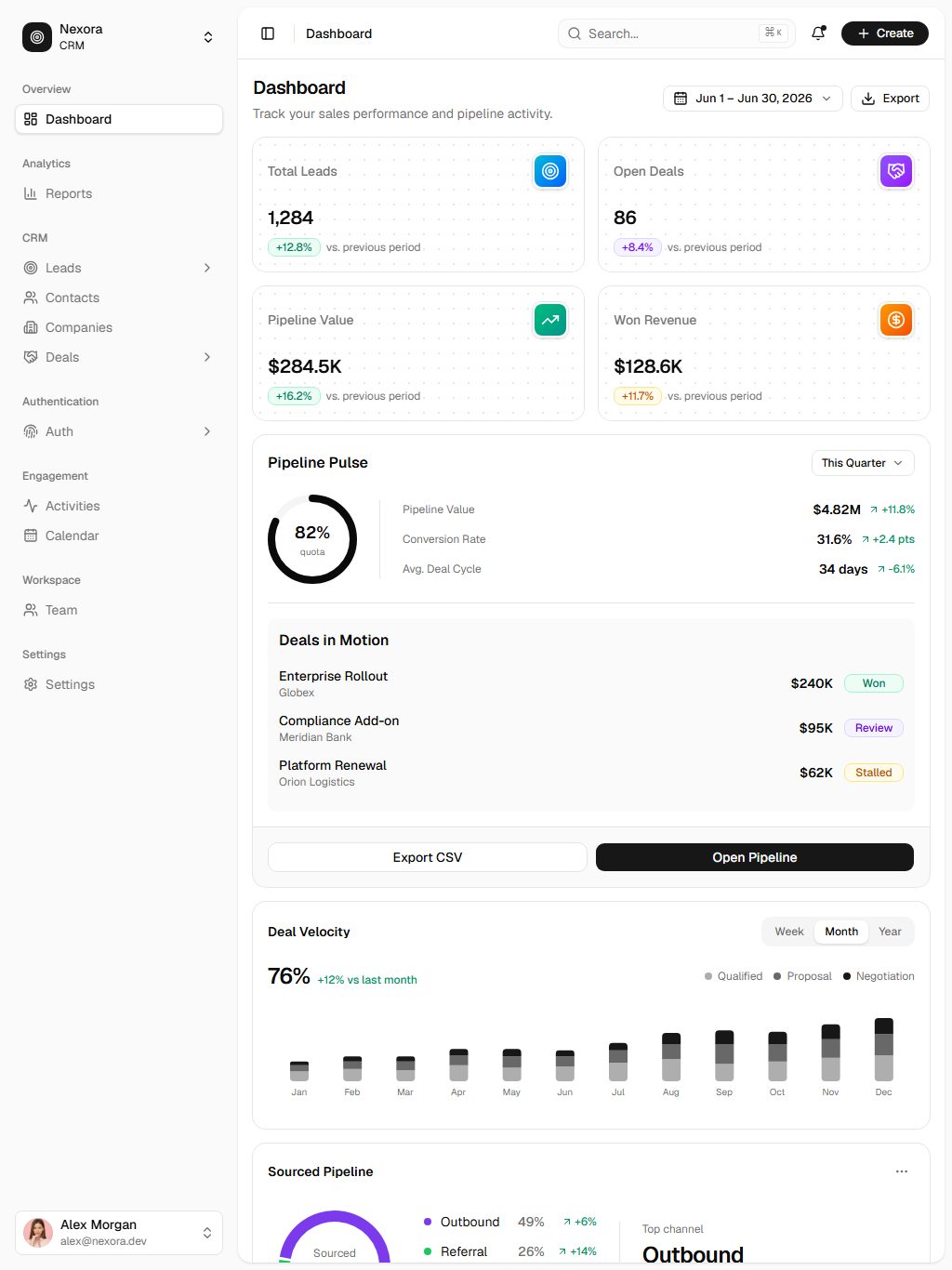This screenshot has height=1270, width=952.
Task: Click the +8.4% Open Deals badge
Action: pos(638,247)
